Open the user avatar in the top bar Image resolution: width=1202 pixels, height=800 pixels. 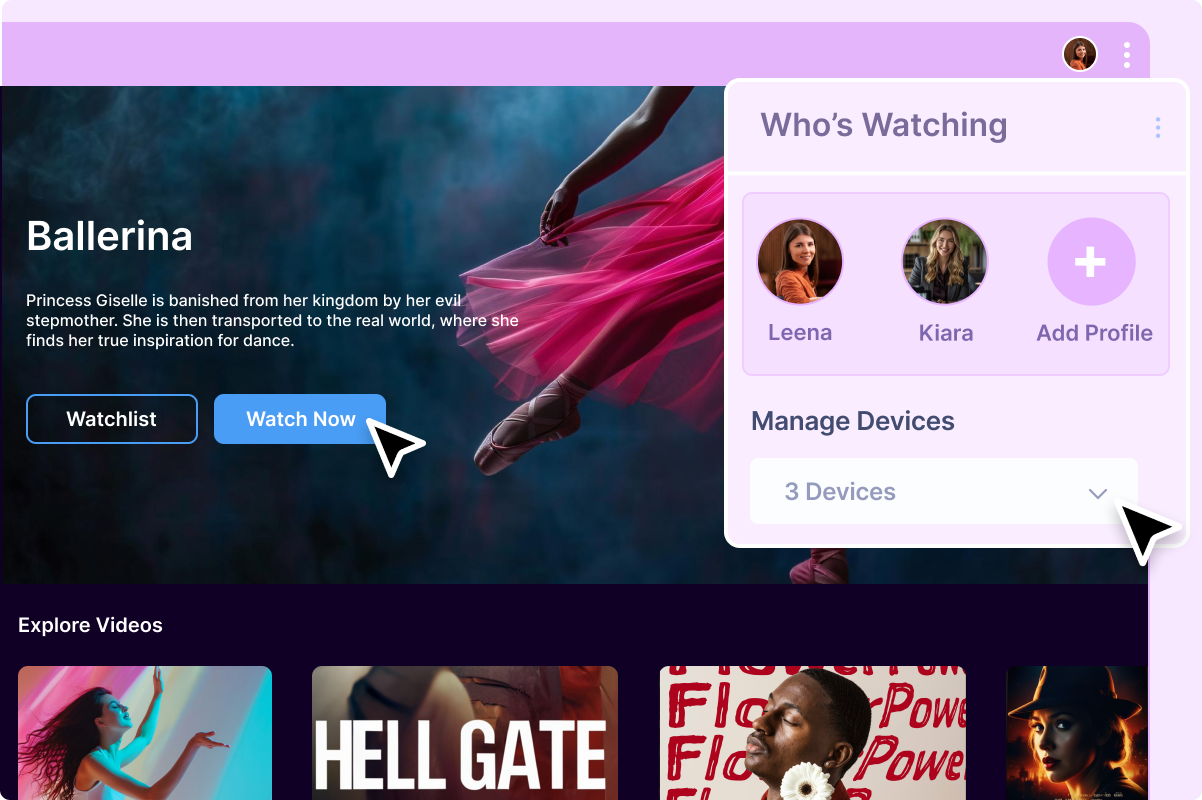tap(1080, 54)
